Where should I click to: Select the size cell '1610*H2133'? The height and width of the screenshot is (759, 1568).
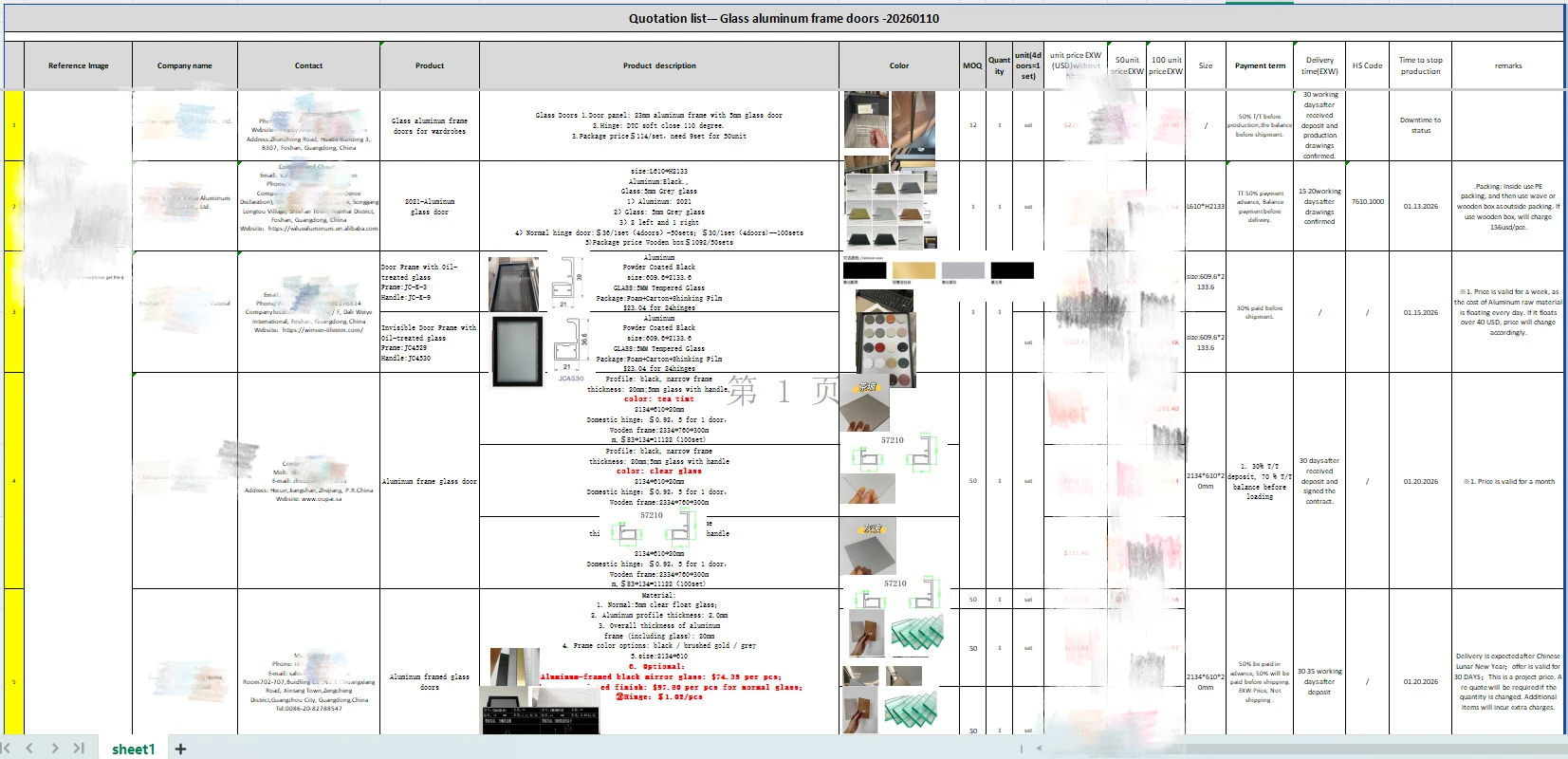1206,206
